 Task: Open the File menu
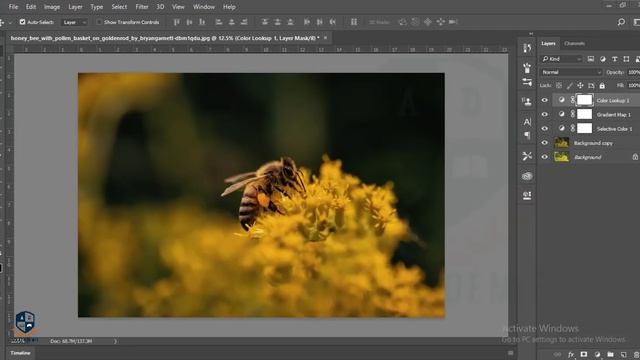(13, 7)
